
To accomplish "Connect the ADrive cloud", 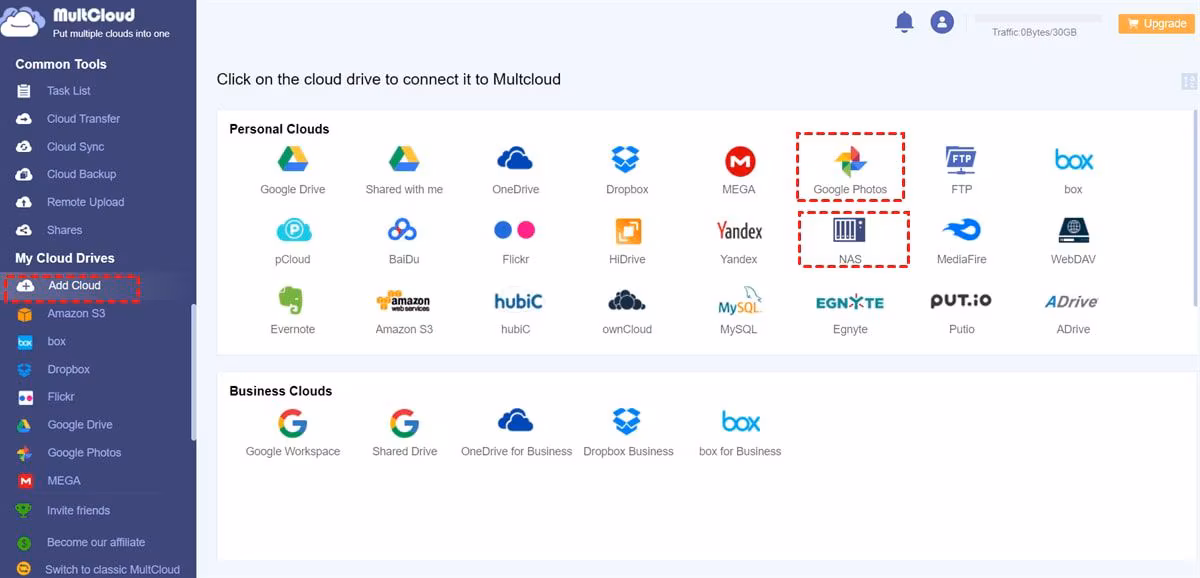I will [1072, 301].
